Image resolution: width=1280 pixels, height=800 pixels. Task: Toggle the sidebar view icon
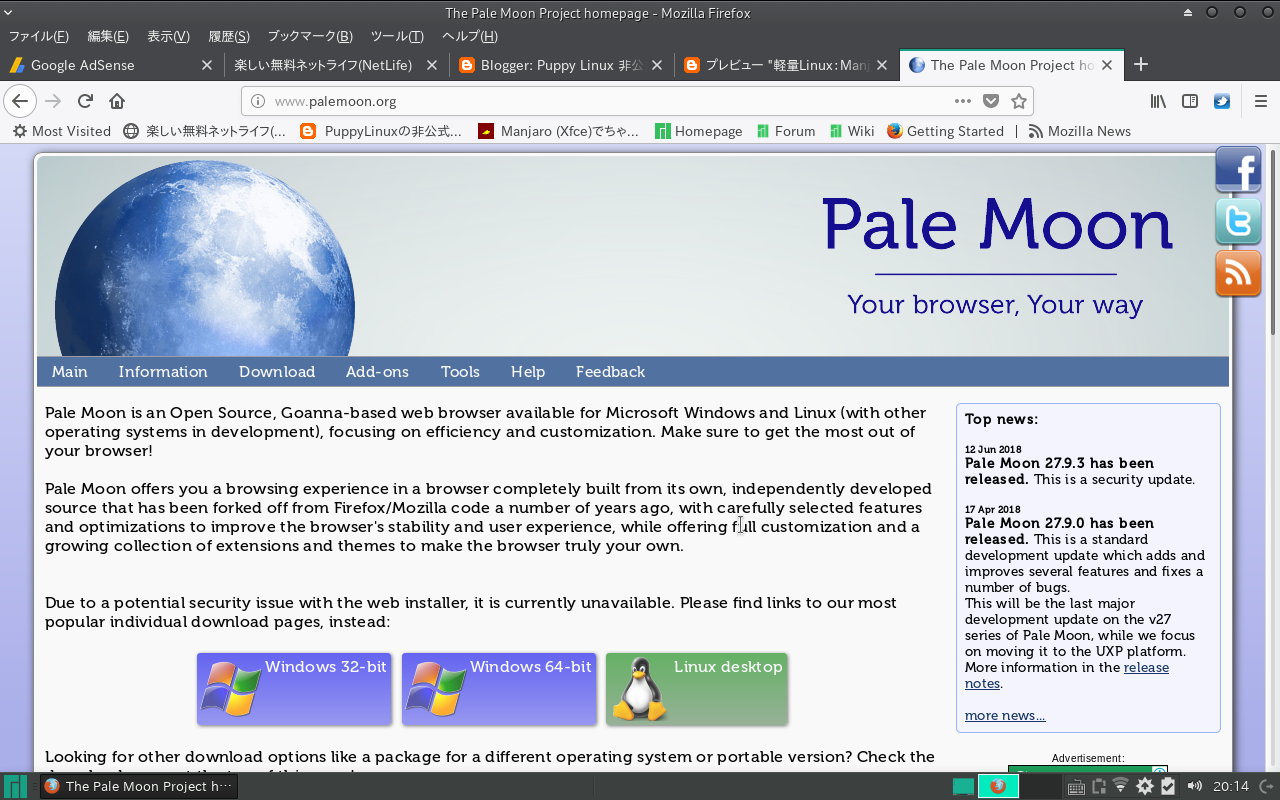pyautogui.click(x=1190, y=101)
